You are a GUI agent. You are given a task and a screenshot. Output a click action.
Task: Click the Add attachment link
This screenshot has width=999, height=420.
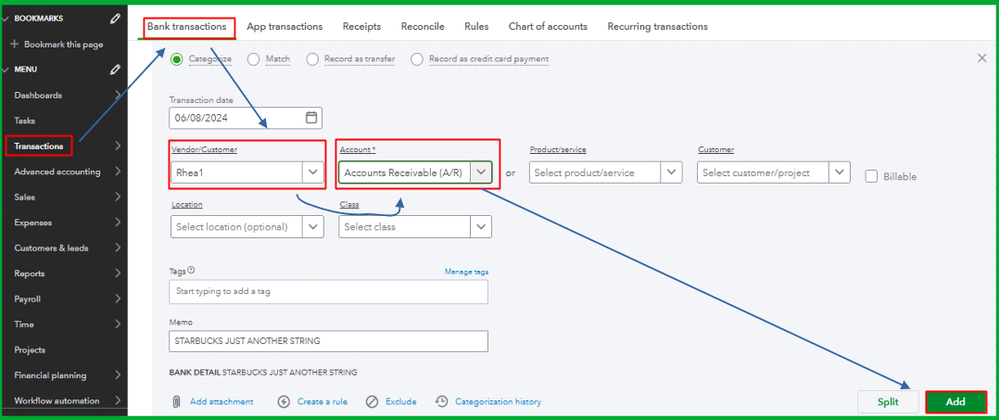click(x=222, y=402)
